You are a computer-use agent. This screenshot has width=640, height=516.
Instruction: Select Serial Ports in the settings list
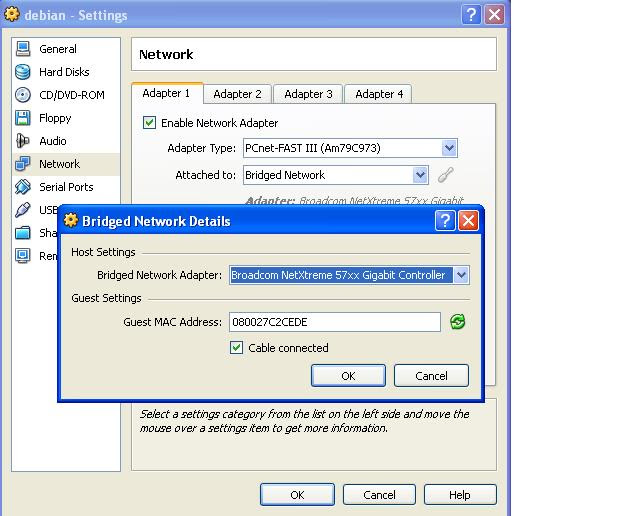click(x=66, y=187)
